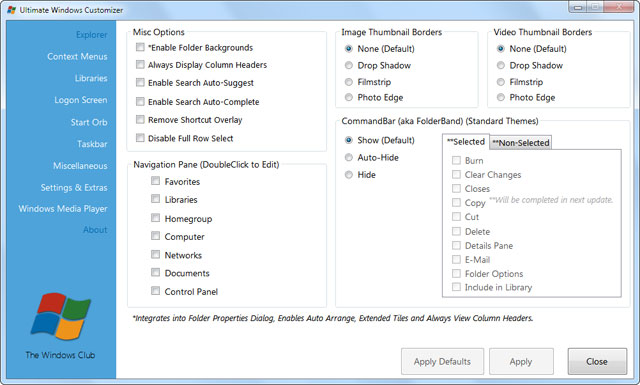Go to Settings & Extras

click(74, 187)
